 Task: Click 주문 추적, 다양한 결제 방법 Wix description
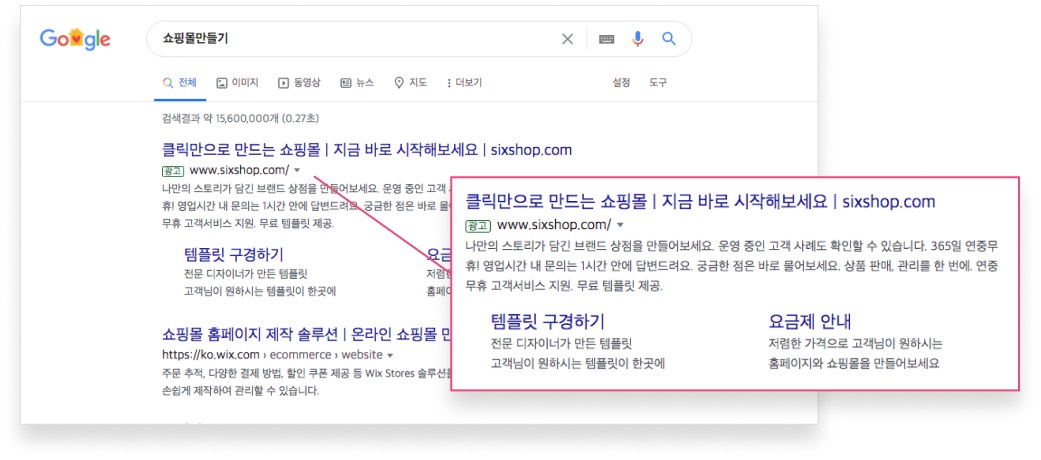pos(306,372)
